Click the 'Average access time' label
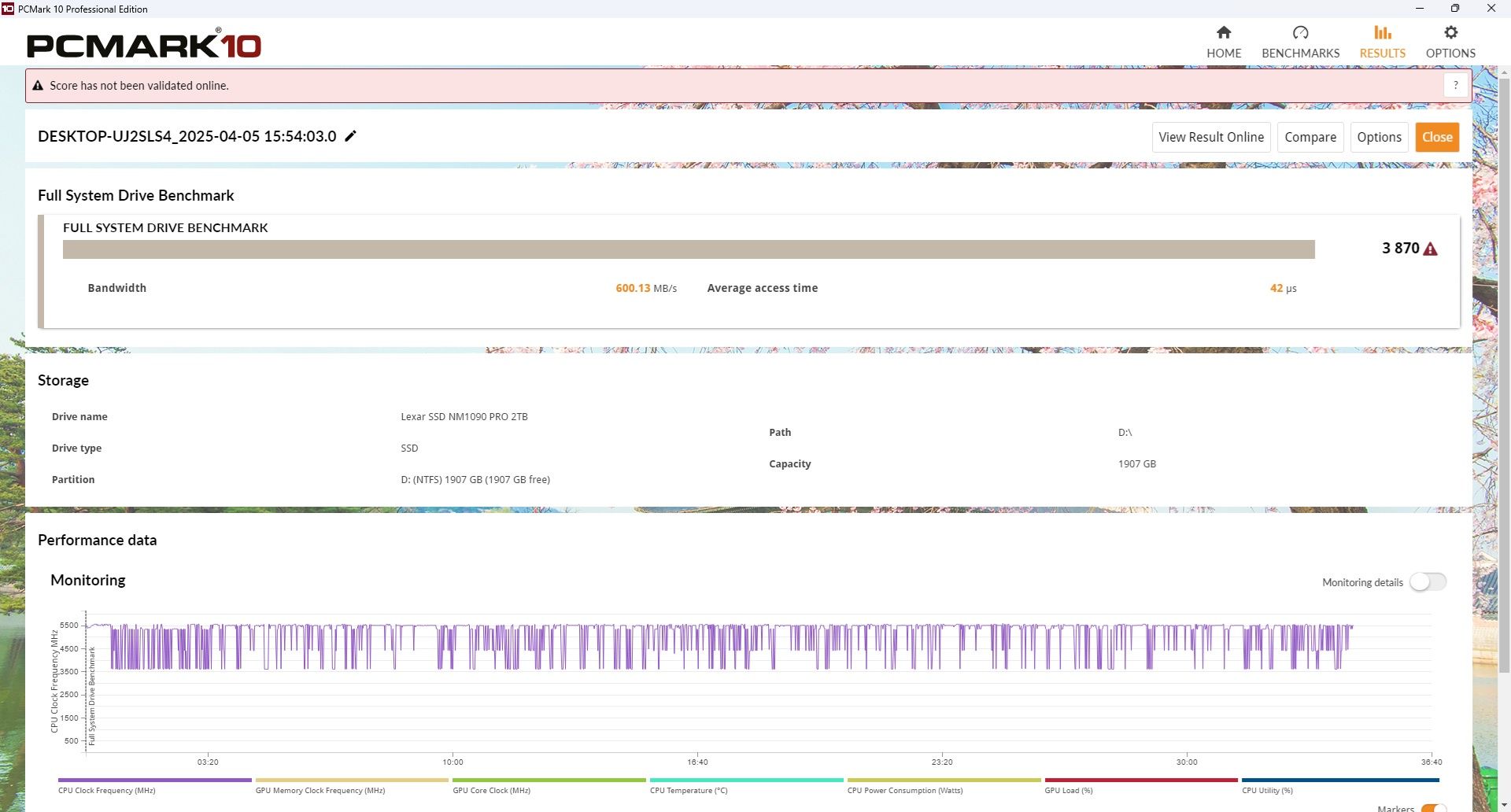 [763, 288]
